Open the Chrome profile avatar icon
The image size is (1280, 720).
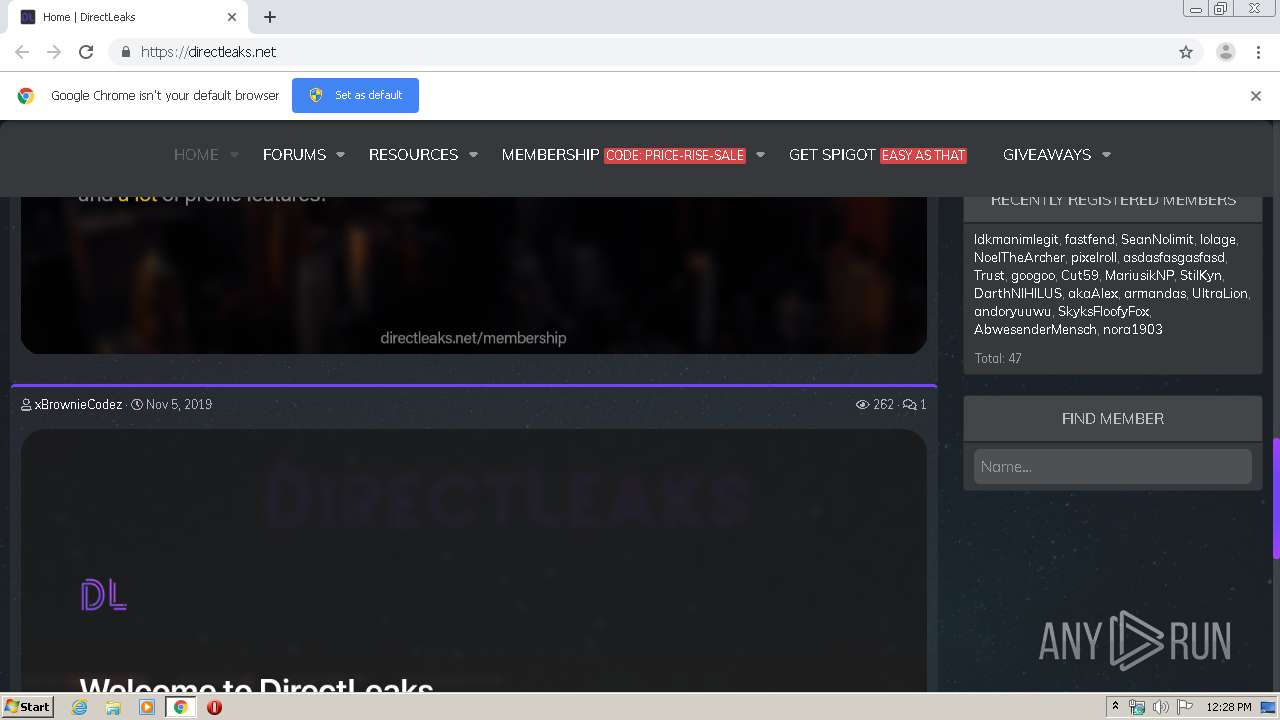point(1226,52)
